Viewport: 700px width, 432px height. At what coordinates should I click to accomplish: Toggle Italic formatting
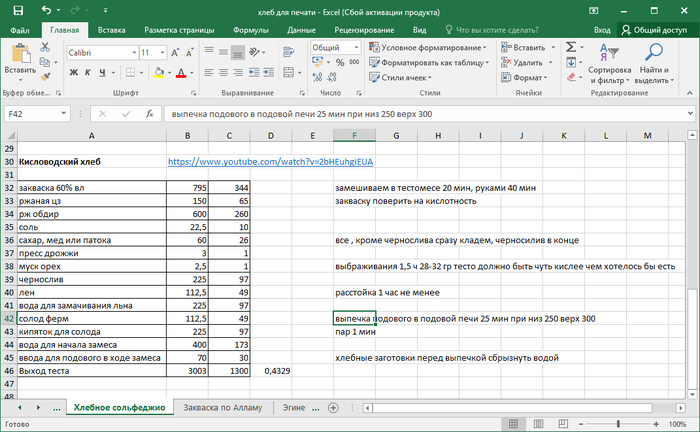(89, 73)
